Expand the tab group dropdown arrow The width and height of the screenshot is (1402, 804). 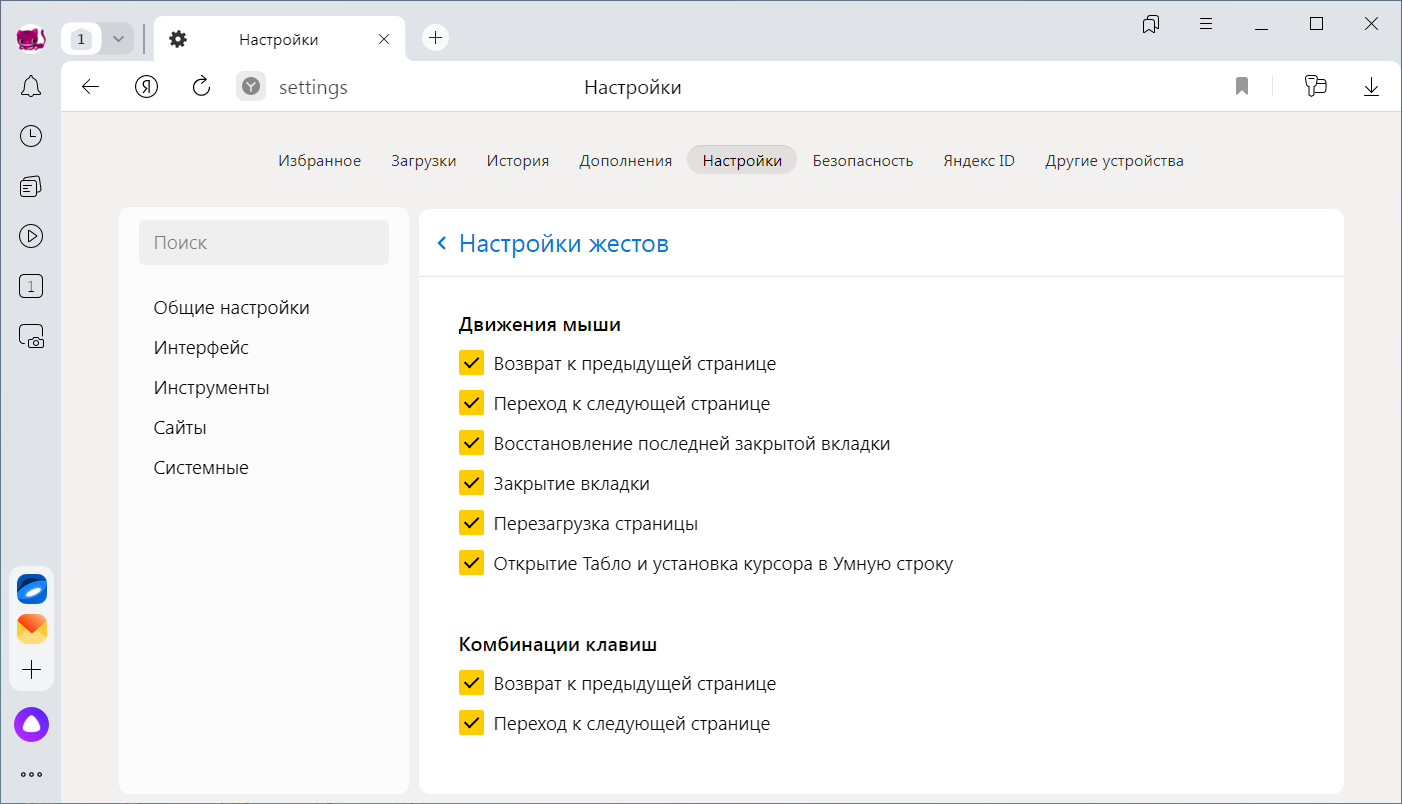[x=118, y=39]
